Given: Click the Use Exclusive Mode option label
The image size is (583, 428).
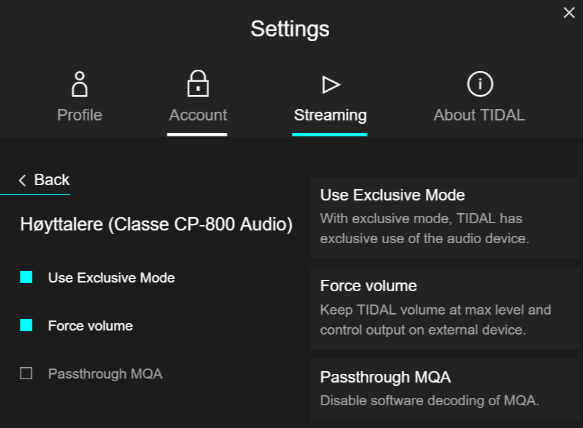Looking at the screenshot, I should click(111, 278).
